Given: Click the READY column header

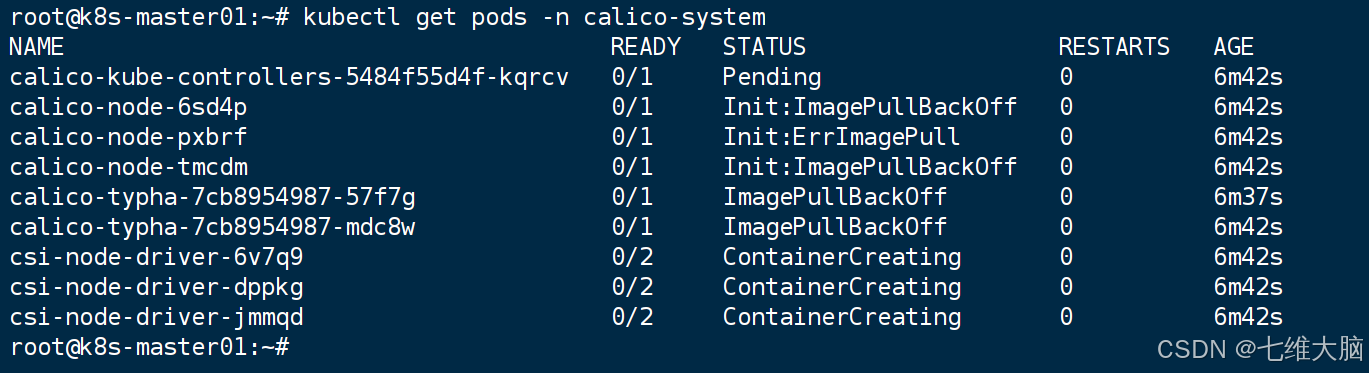Looking at the screenshot, I should click(646, 47).
